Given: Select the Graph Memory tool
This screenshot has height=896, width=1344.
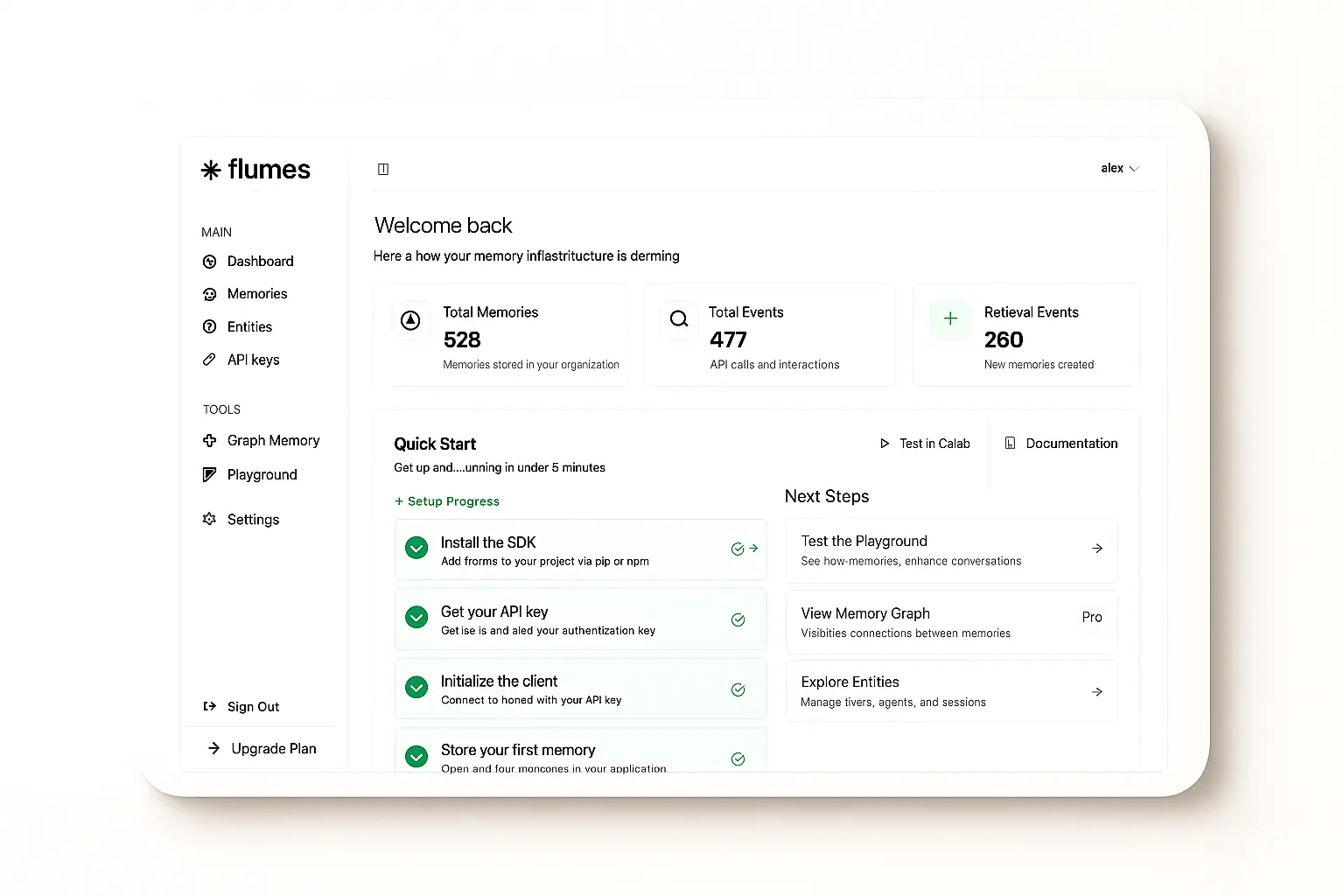Looking at the screenshot, I should coord(272,440).
